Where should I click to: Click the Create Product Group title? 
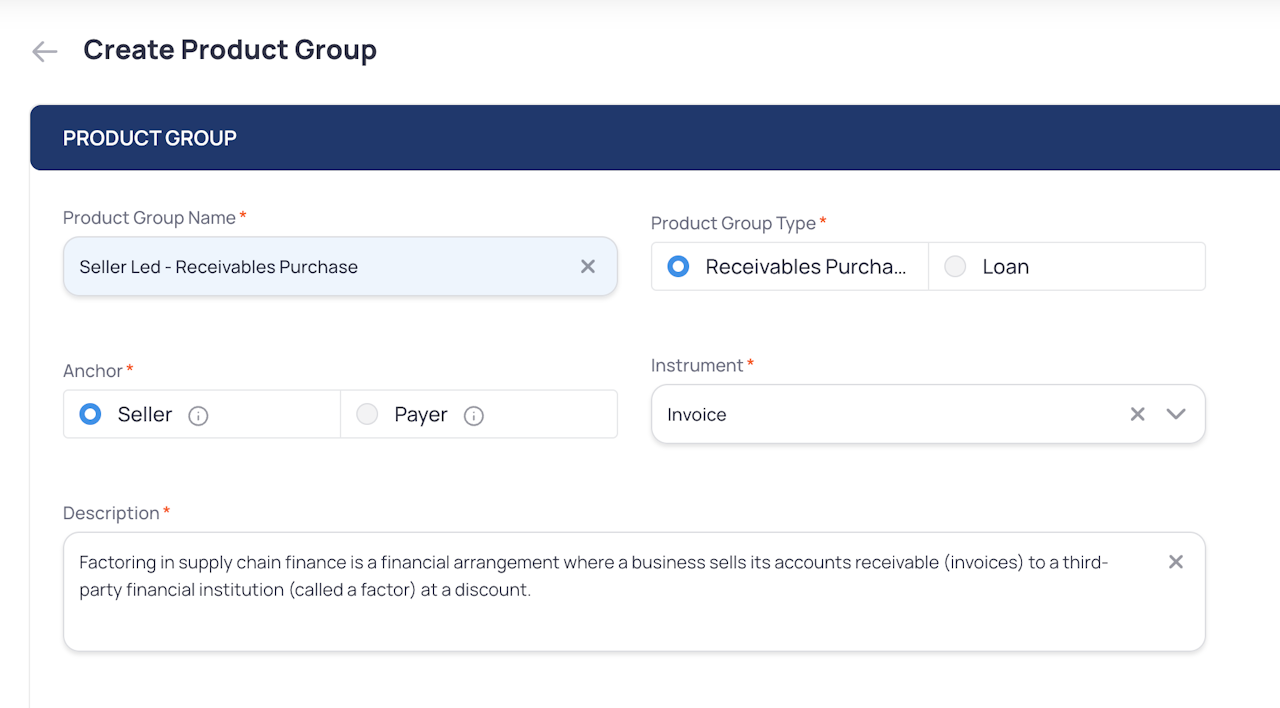point(230,50)
